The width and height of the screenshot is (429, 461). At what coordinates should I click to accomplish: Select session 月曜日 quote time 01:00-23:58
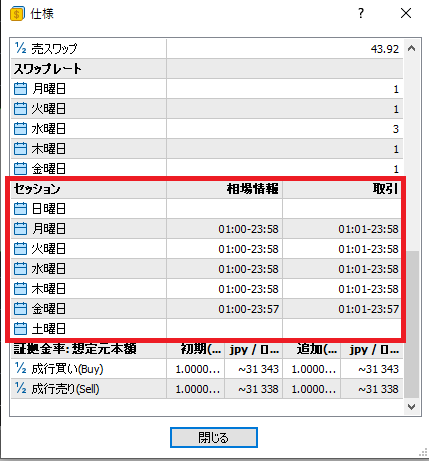point(248,229)
